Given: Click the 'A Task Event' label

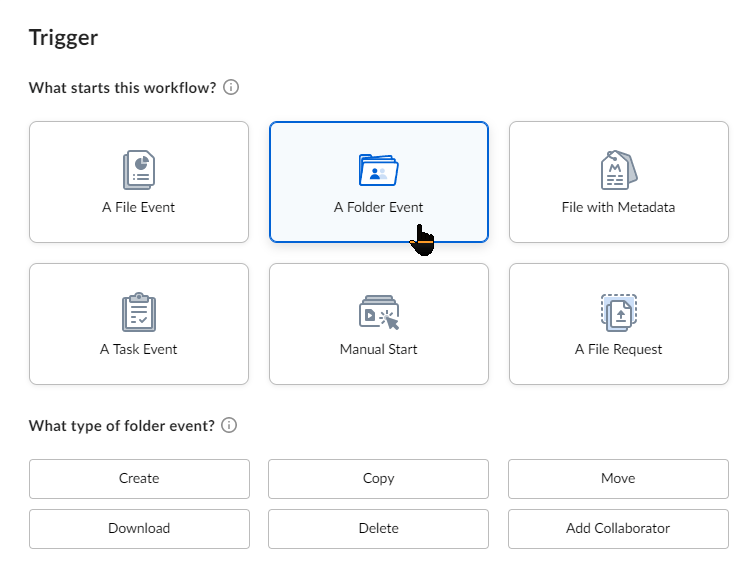Looking at the screenshot, I should (139, 349).
